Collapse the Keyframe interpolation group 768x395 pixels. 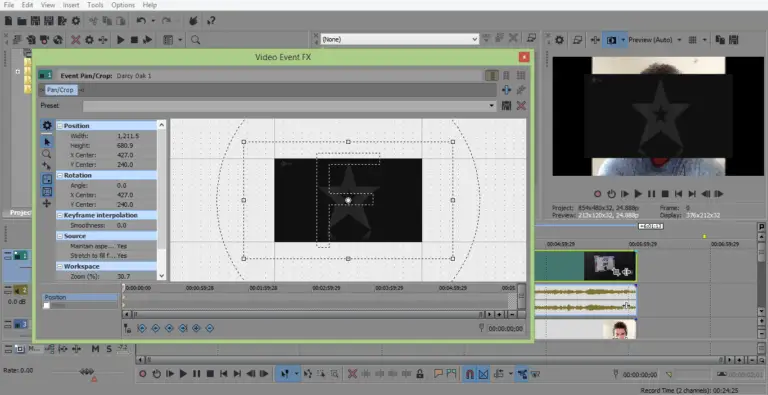tap(60, 216)
